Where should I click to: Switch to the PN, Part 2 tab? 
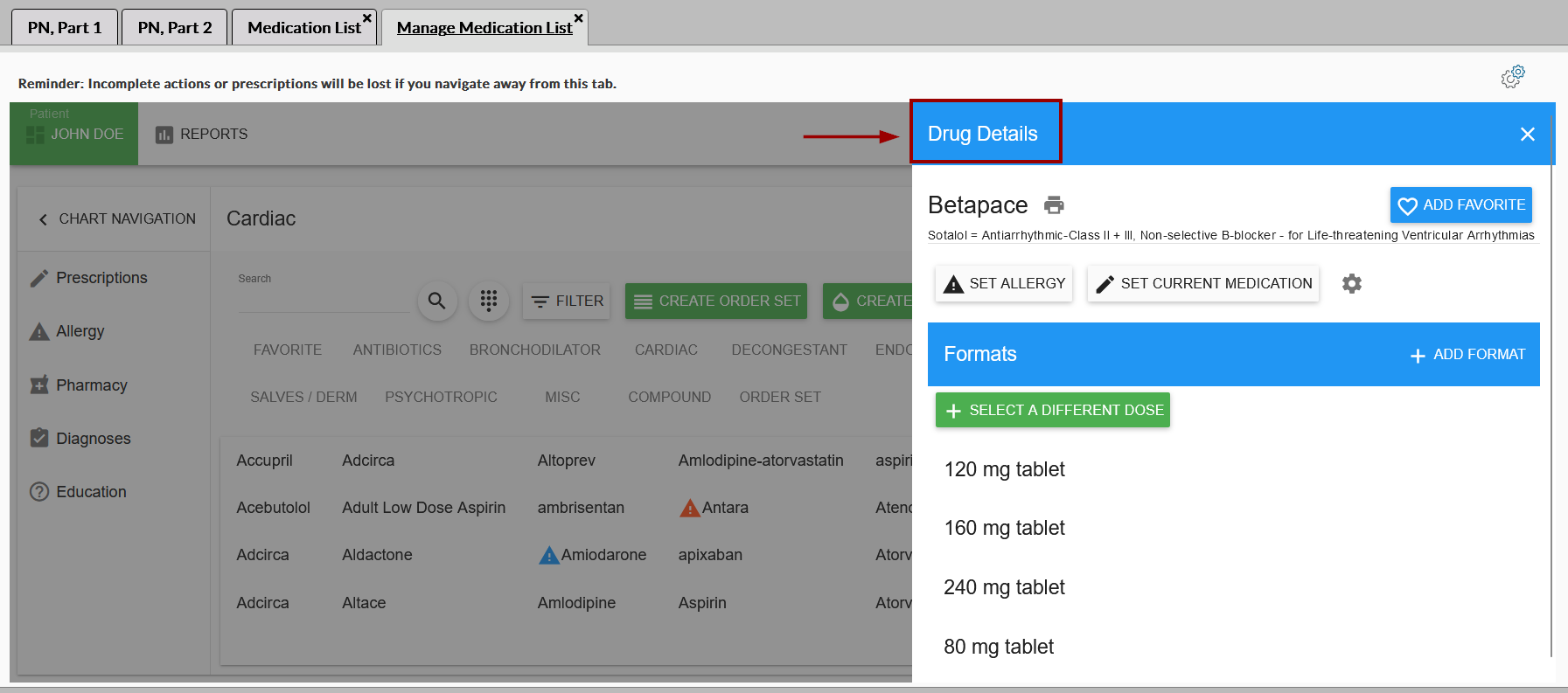point(174,28)
